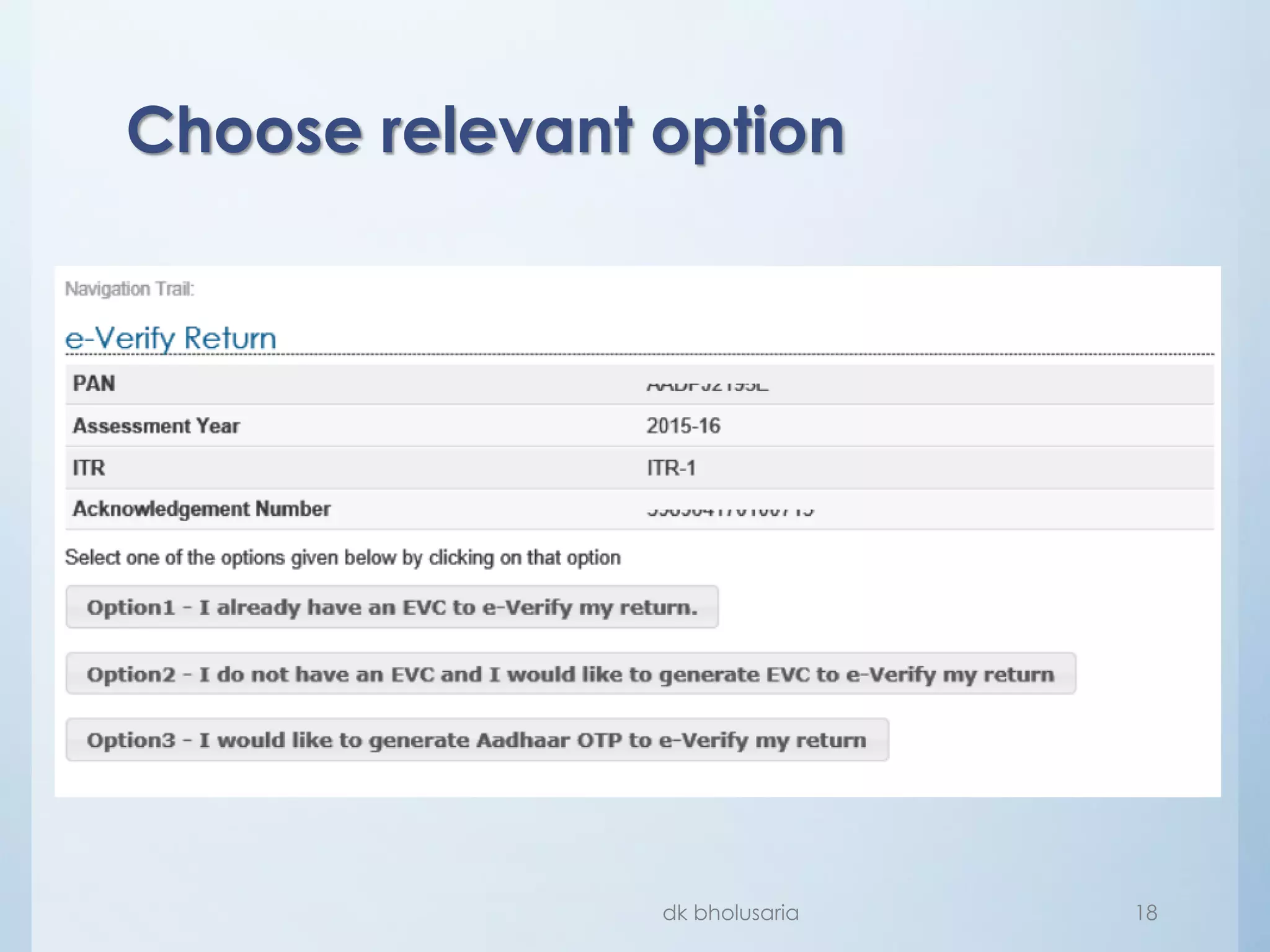This screenshot has height=952, width=1270.
Task: Select the 2015-16 assessment year value
Action: (683, 426)
